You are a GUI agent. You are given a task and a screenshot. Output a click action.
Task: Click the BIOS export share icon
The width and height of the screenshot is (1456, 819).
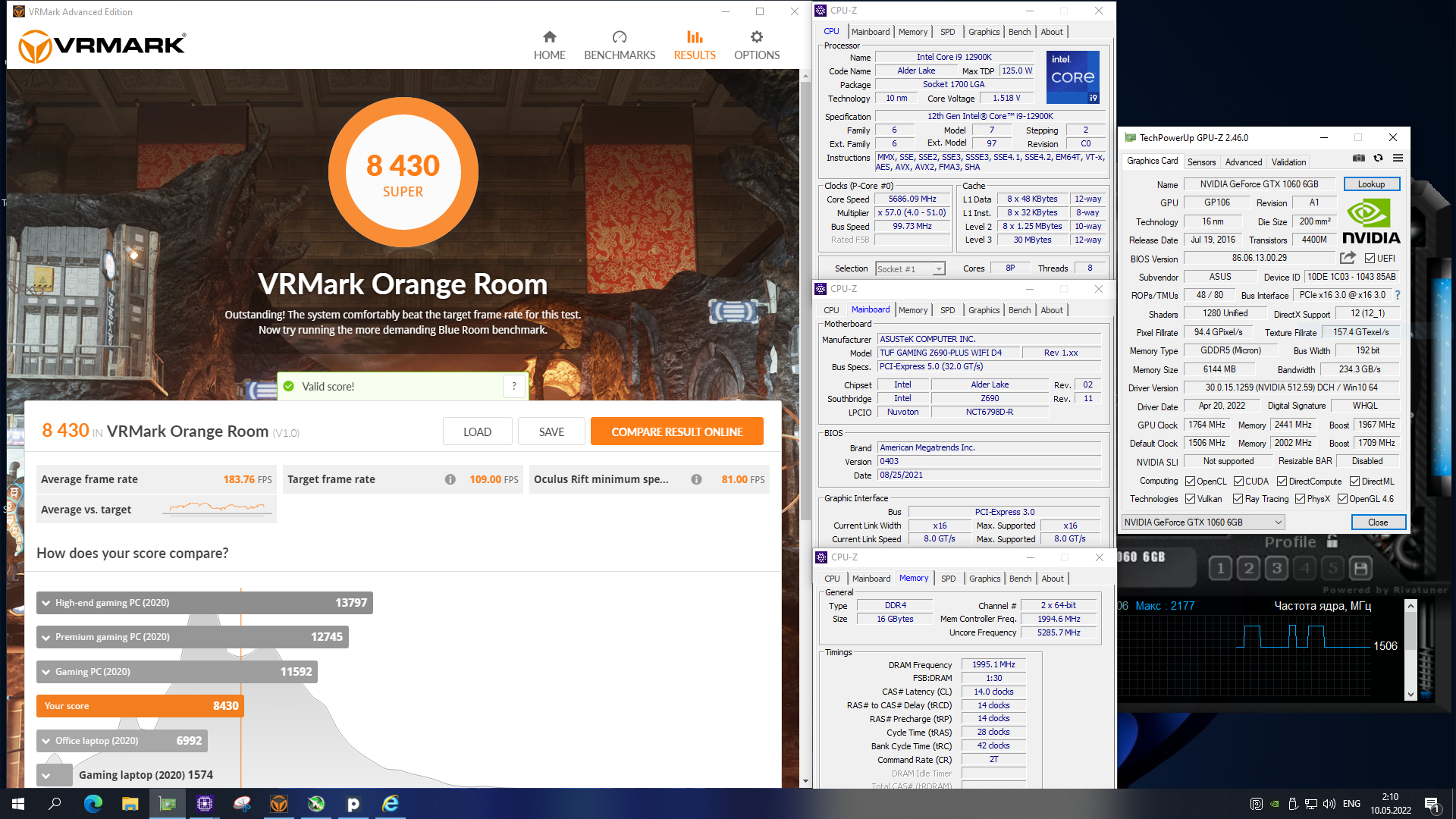[1348, 258]
